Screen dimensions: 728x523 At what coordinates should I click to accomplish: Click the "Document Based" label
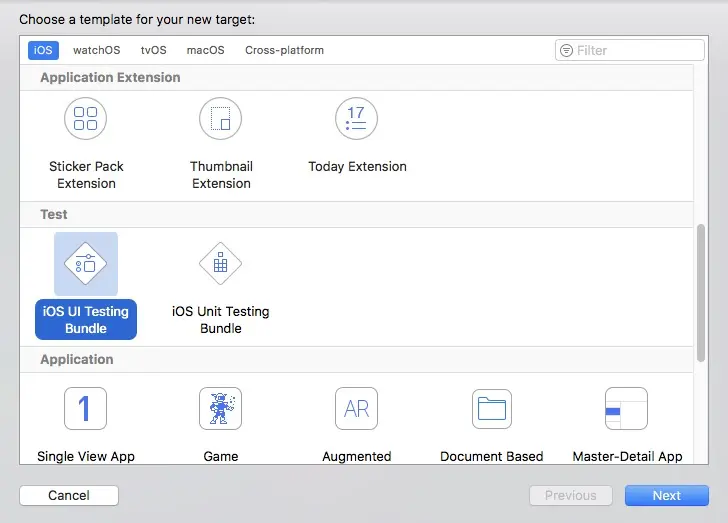[492, 456]
